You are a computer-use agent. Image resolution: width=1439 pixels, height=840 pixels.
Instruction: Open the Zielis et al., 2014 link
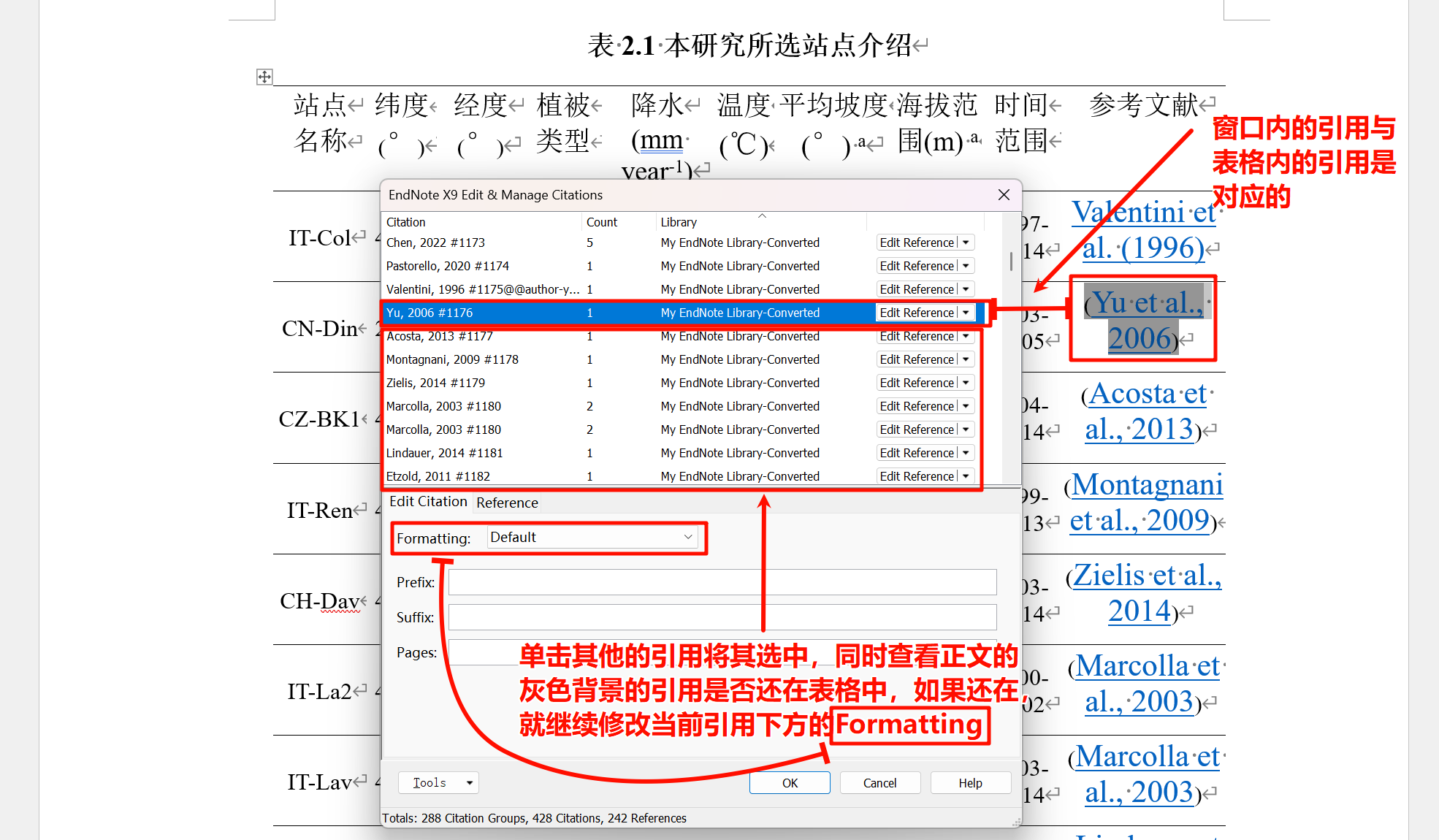click(x=1145, y=592)
